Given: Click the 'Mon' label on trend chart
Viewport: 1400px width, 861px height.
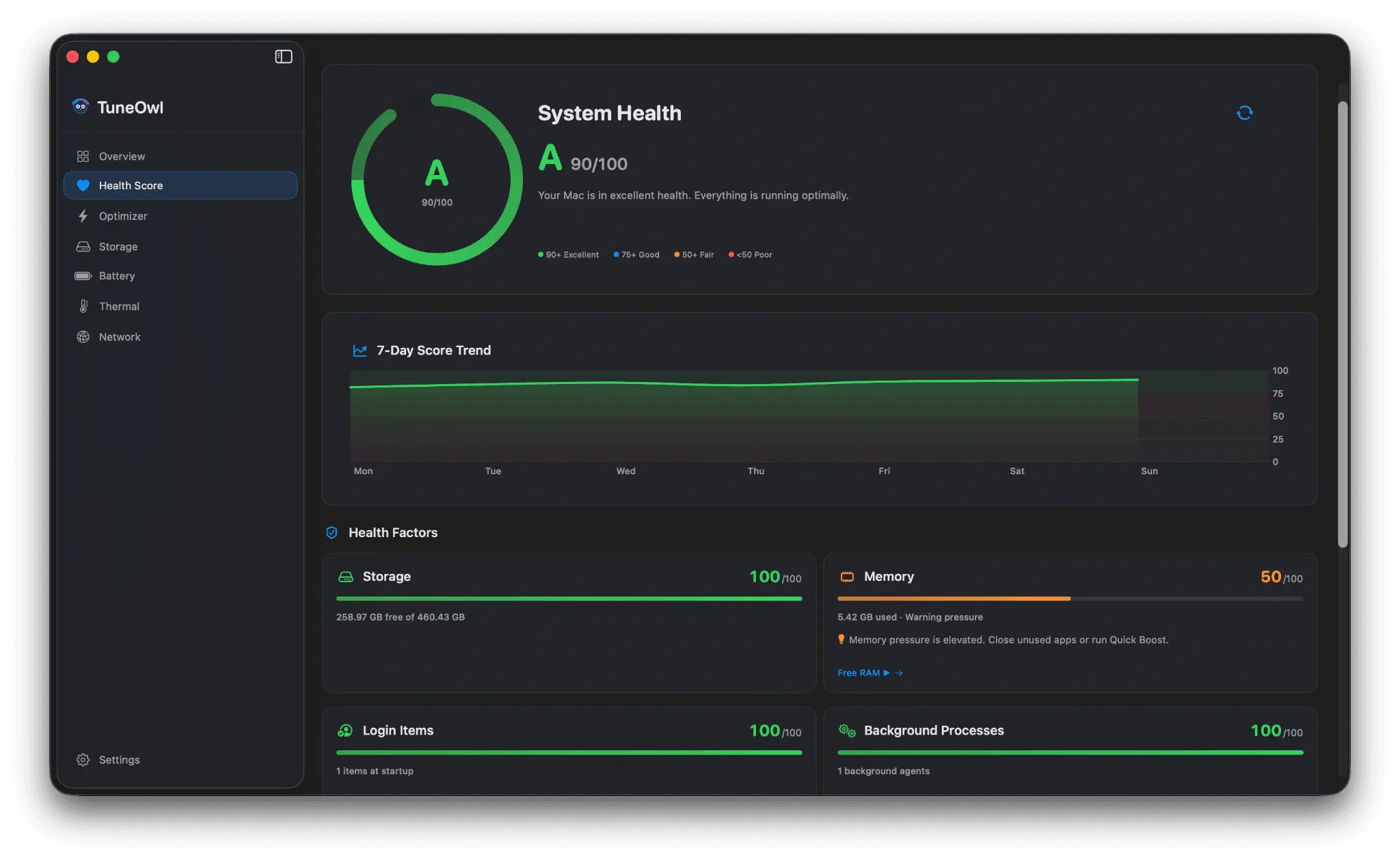Looking at the screenshot, I should [363, 471].
